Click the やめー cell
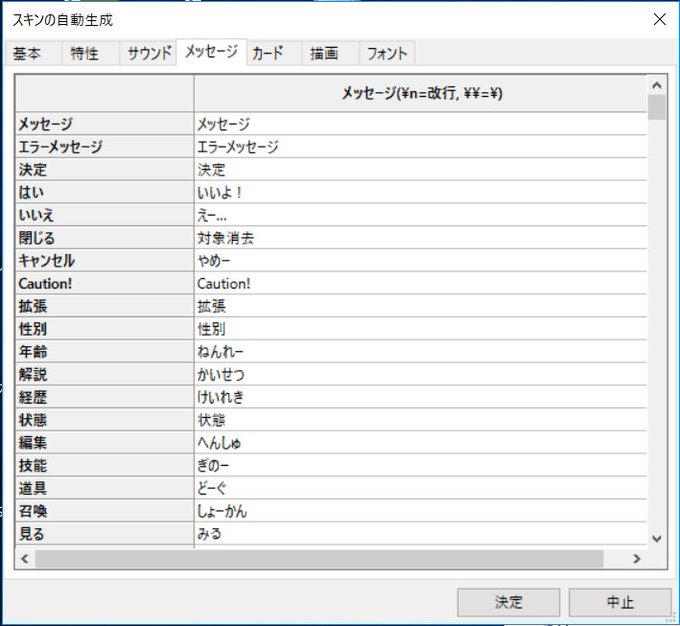Screen dimensions: 680x626 (420, 260)
